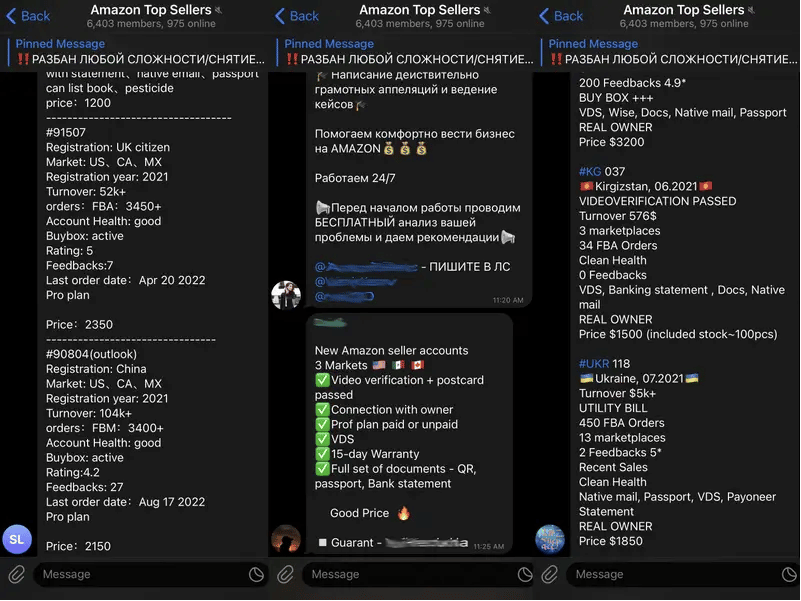Click the text '15-day Warranty'
The width and height of the screenshot is (801, 601).
tap(375, 454)
